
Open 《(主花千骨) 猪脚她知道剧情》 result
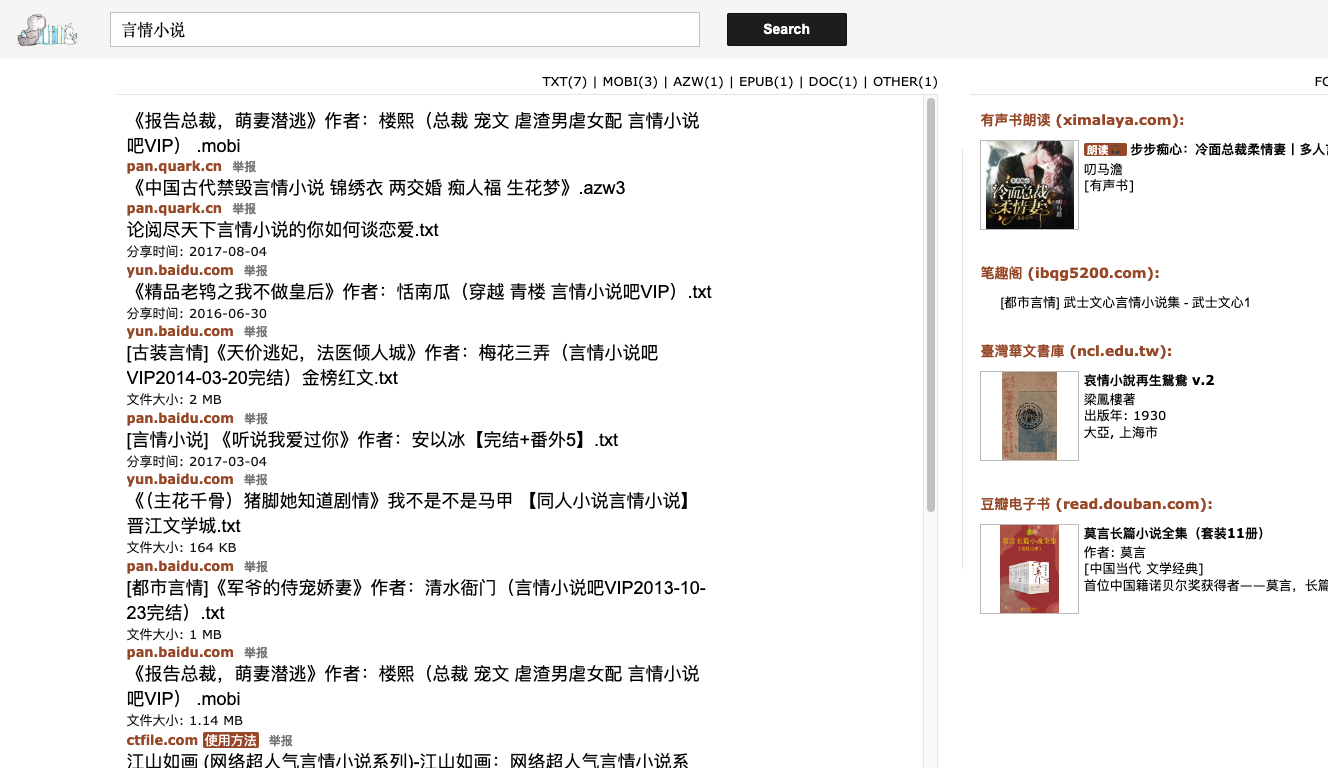409,513
